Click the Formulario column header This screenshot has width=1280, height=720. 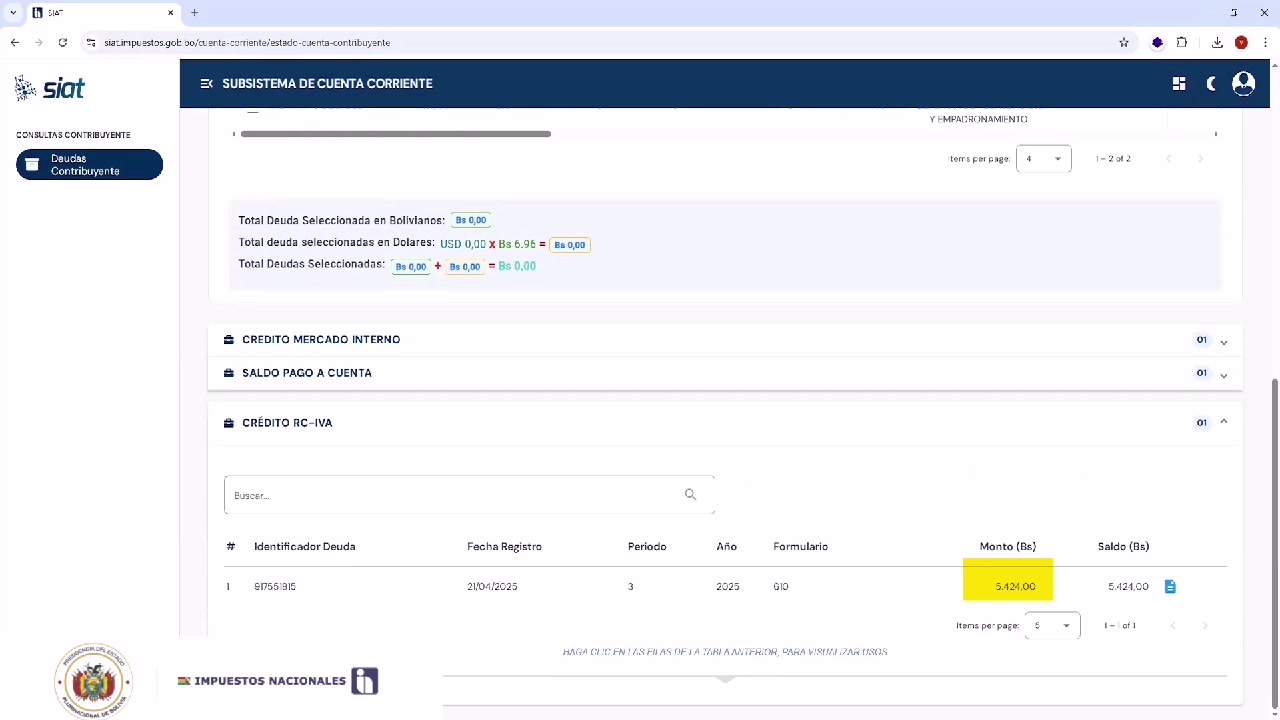coord(800,547)
